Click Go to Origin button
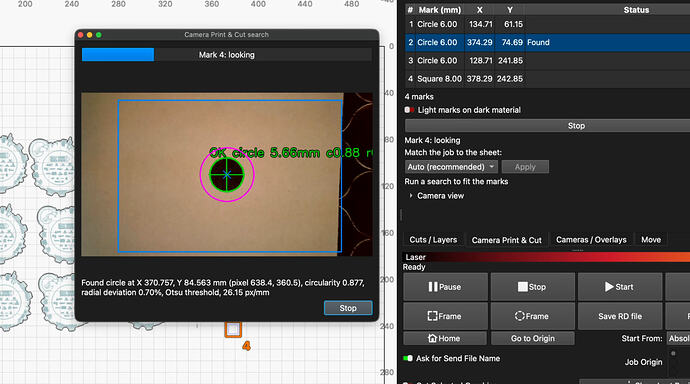This screenshot has height=384, width=690. (x=532, y=338)
